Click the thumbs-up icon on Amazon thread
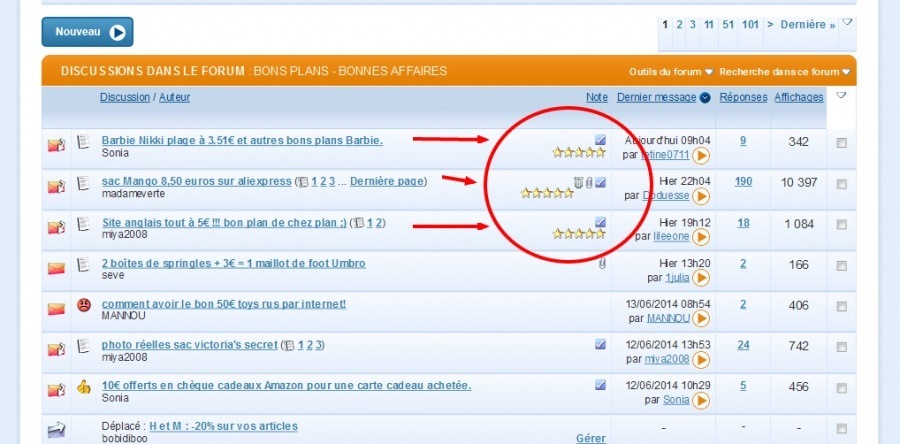Screen dimensions: 900x444 click(84, 386)
